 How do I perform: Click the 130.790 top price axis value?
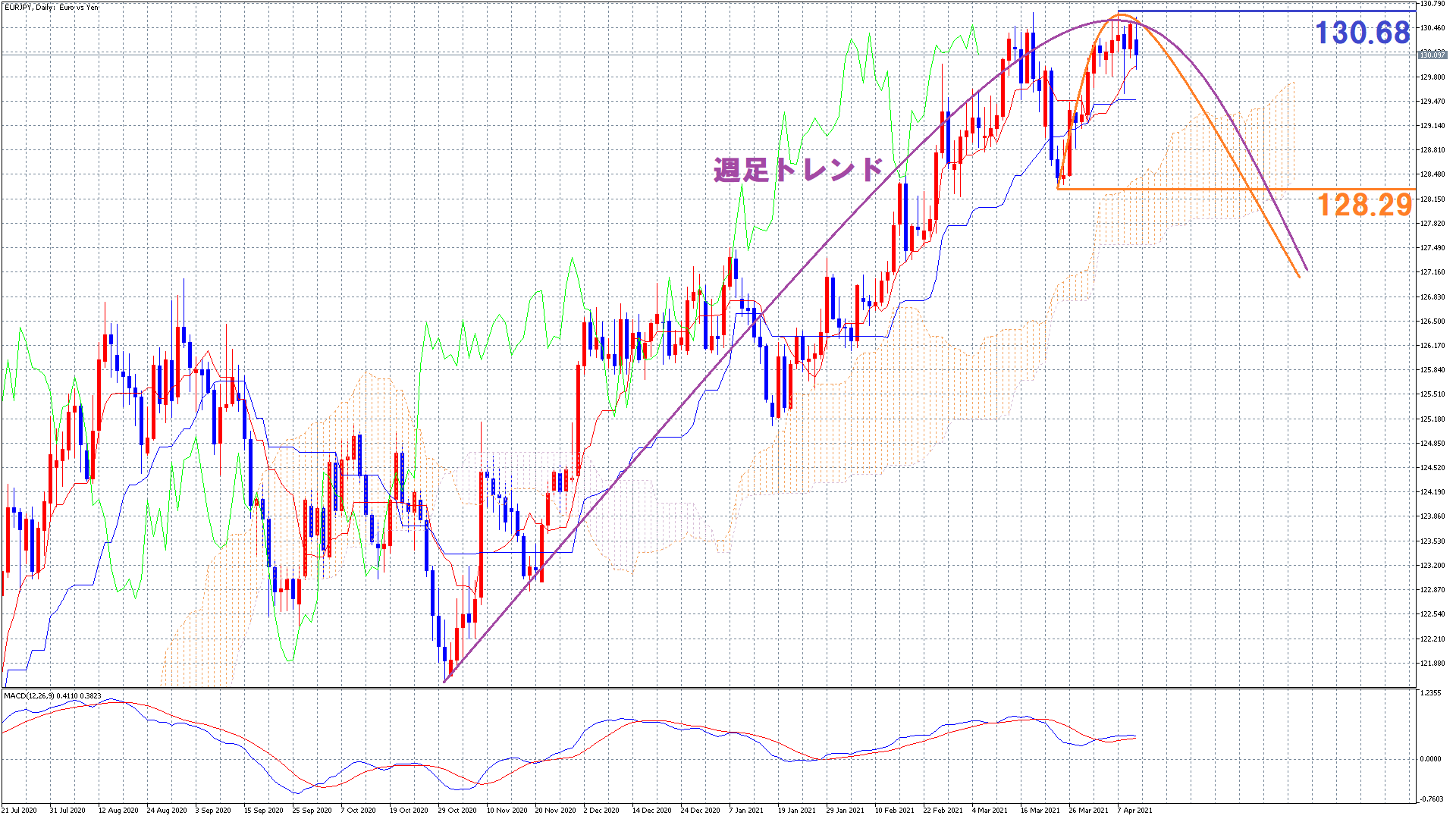1432,5
